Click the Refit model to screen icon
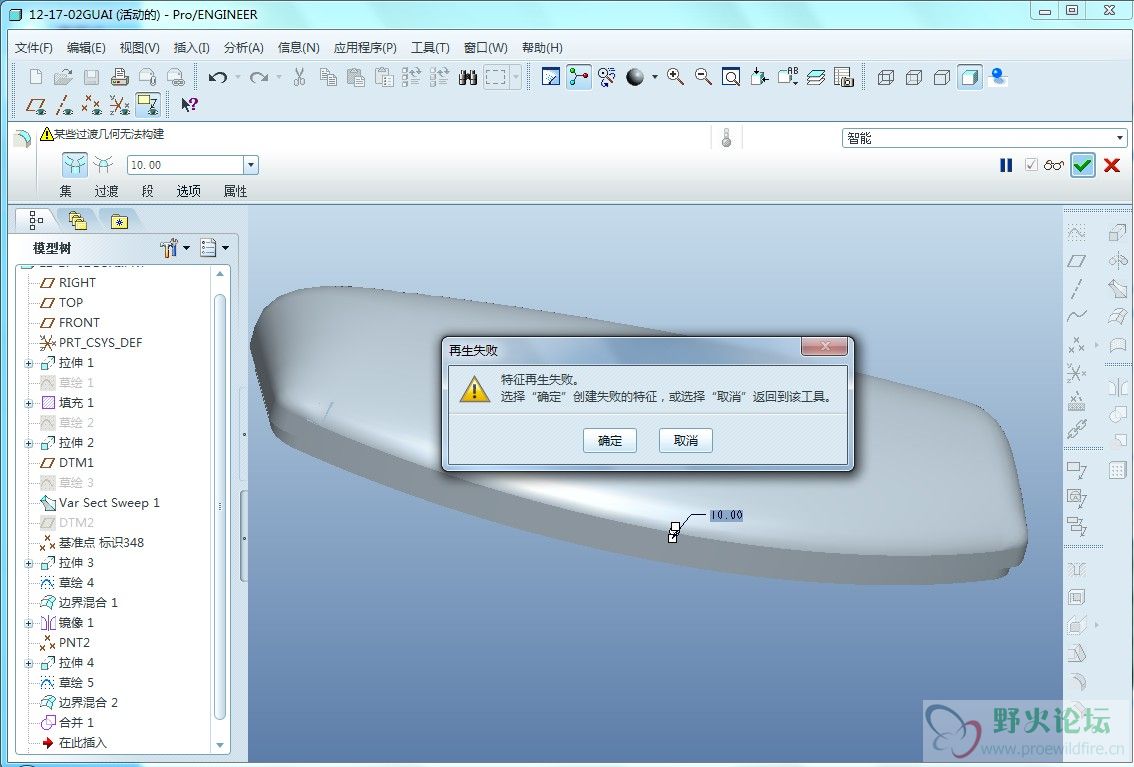 point(731,77)
